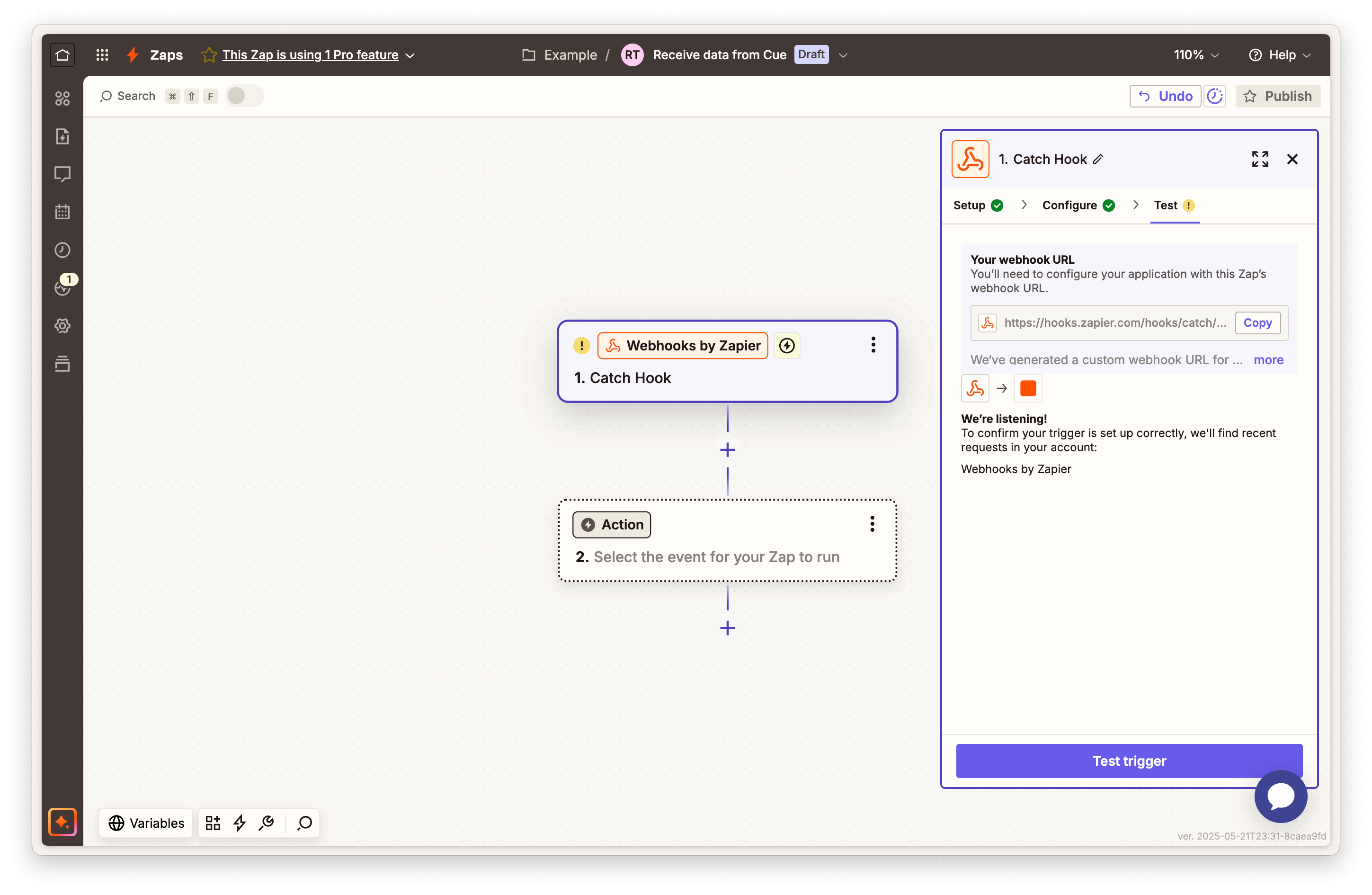1372x895 pixels.
Task: Click the Test trigger button
Action: tap(1129, 761)
